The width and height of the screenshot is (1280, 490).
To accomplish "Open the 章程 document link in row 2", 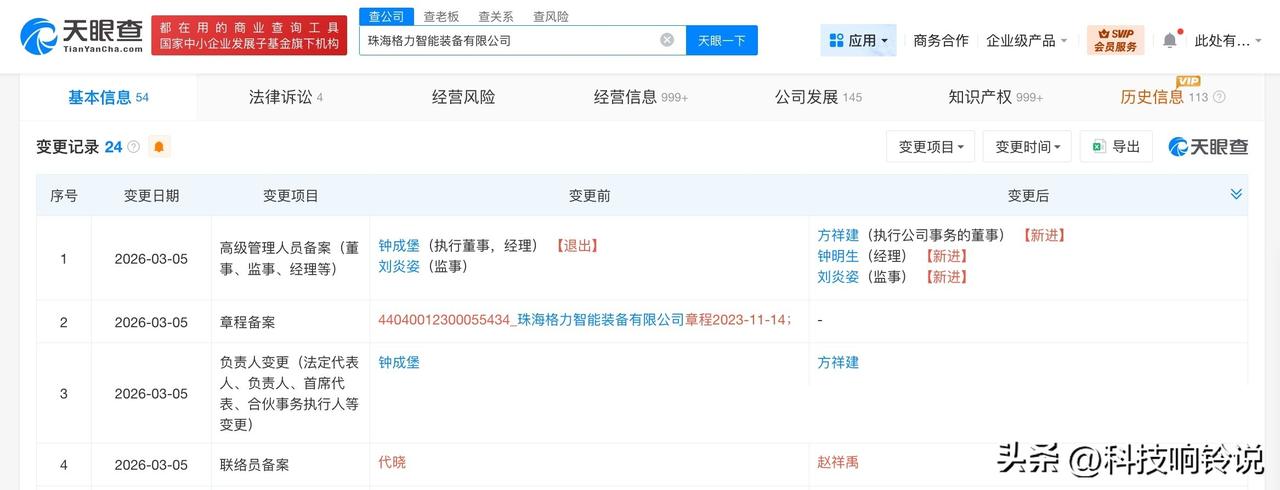I will (x=584, y=320).
